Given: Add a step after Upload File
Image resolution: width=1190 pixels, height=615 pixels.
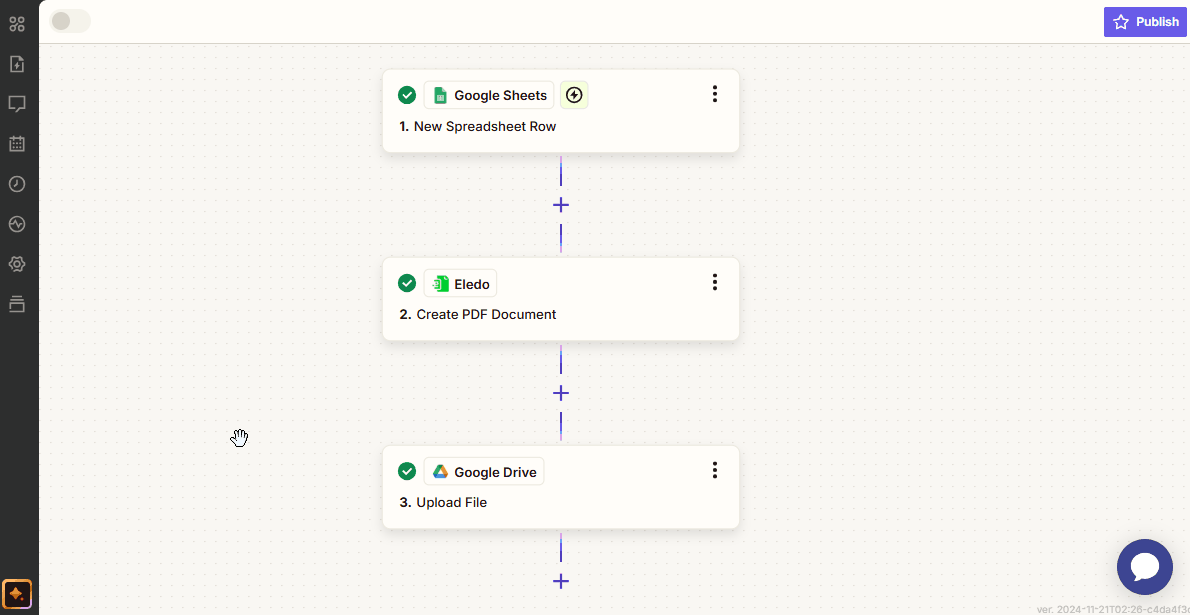Looking at the screenshot, I should (561, 581).
